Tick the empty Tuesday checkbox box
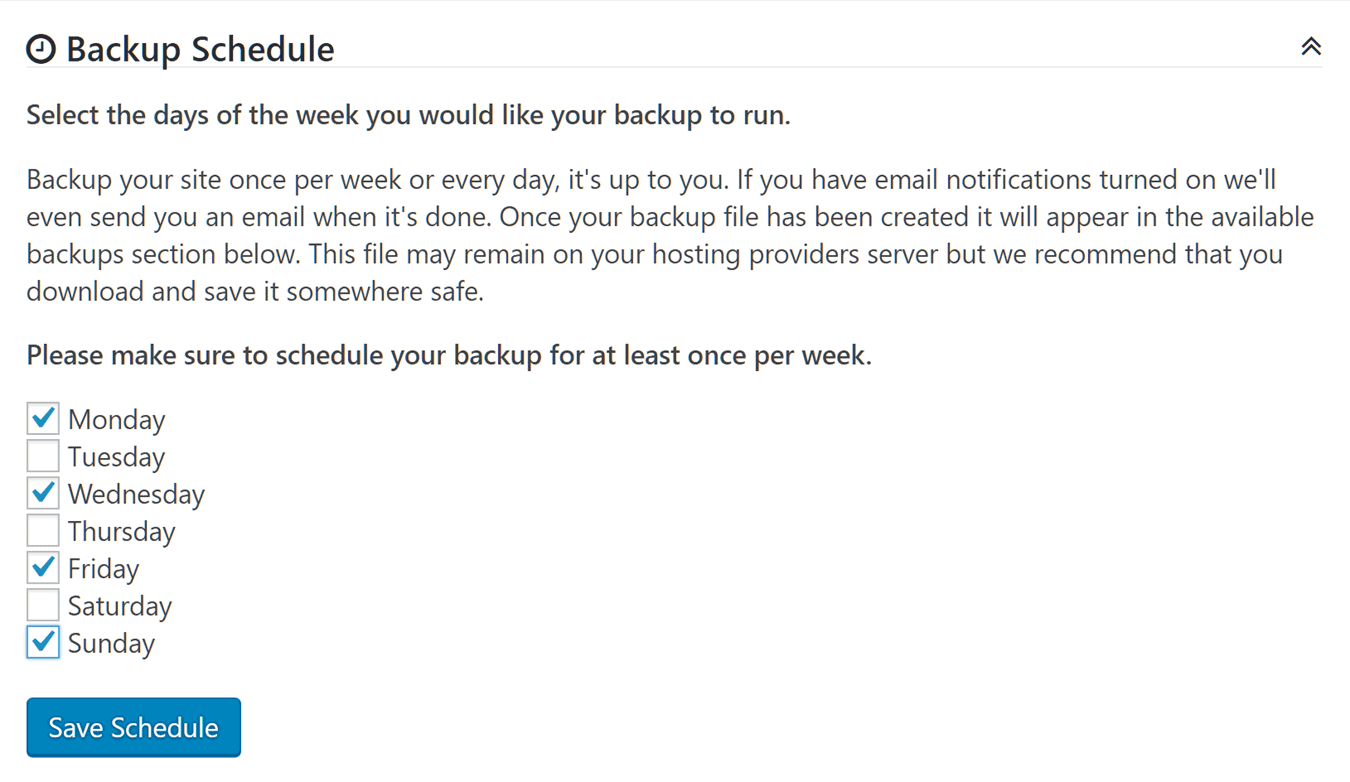1350x782 pixels. [x=43, y=456]
